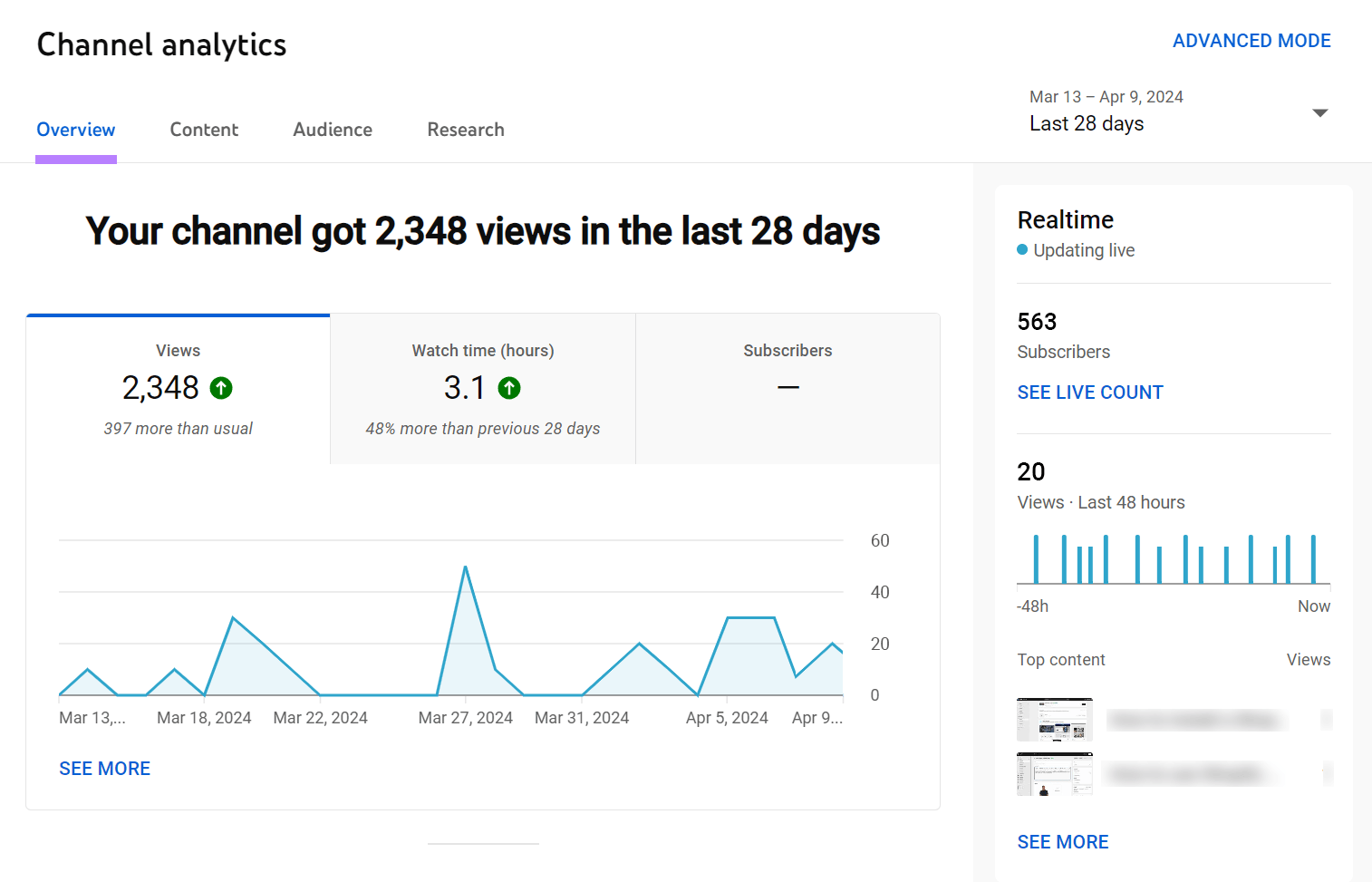Open the Last 28 days date range selector

(x=1087, y=122)
